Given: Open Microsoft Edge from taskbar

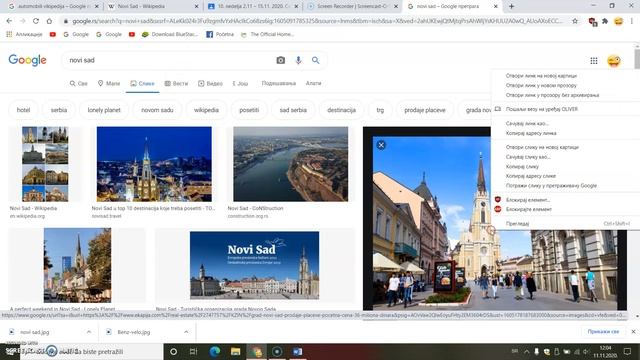Looking at the screenshot, I should (215, 351).
